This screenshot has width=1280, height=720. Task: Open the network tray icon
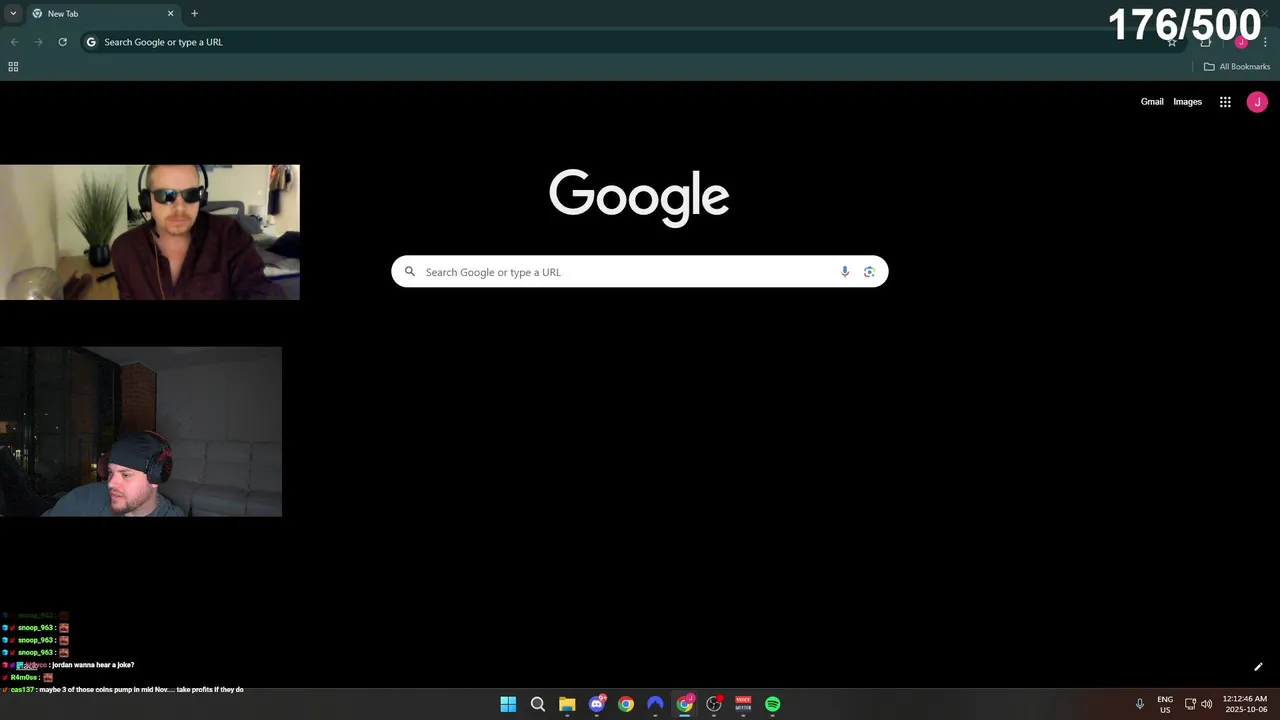pos(1190,704)
